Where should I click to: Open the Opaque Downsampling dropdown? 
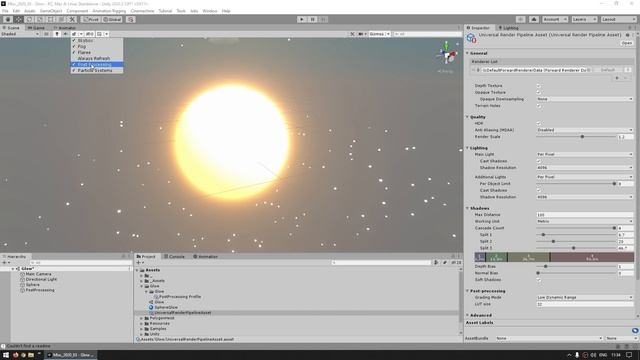[x=584, y=99]
